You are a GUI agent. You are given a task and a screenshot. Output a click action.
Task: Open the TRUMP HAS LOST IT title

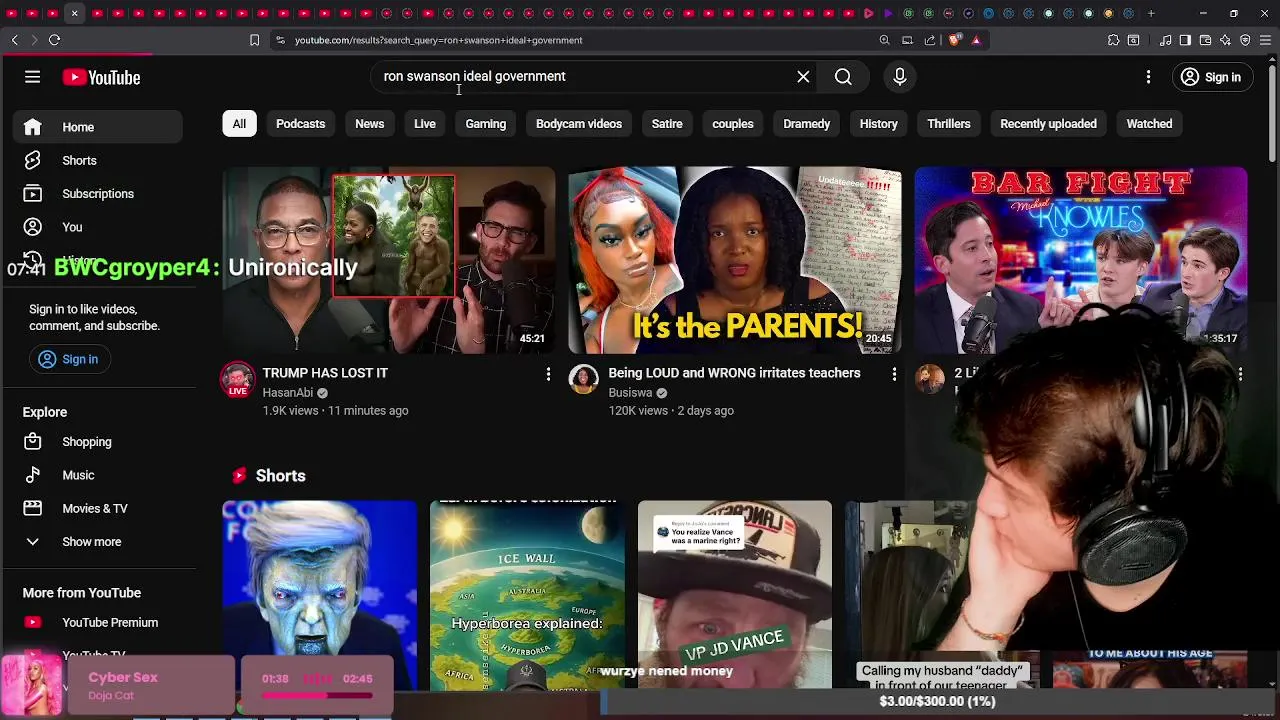[x=325, y=373]
